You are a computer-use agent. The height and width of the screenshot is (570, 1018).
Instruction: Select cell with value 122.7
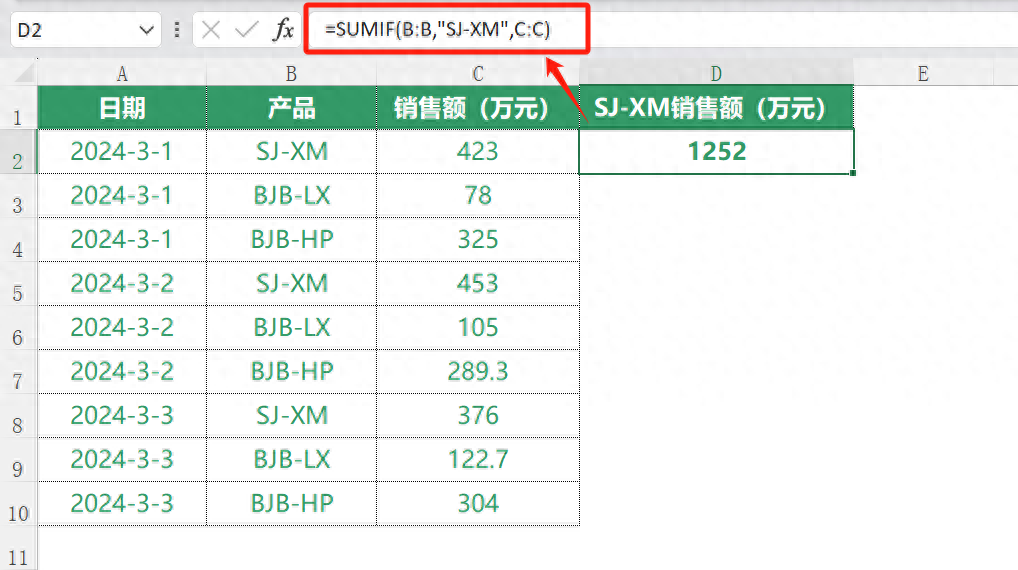(478, 460)
